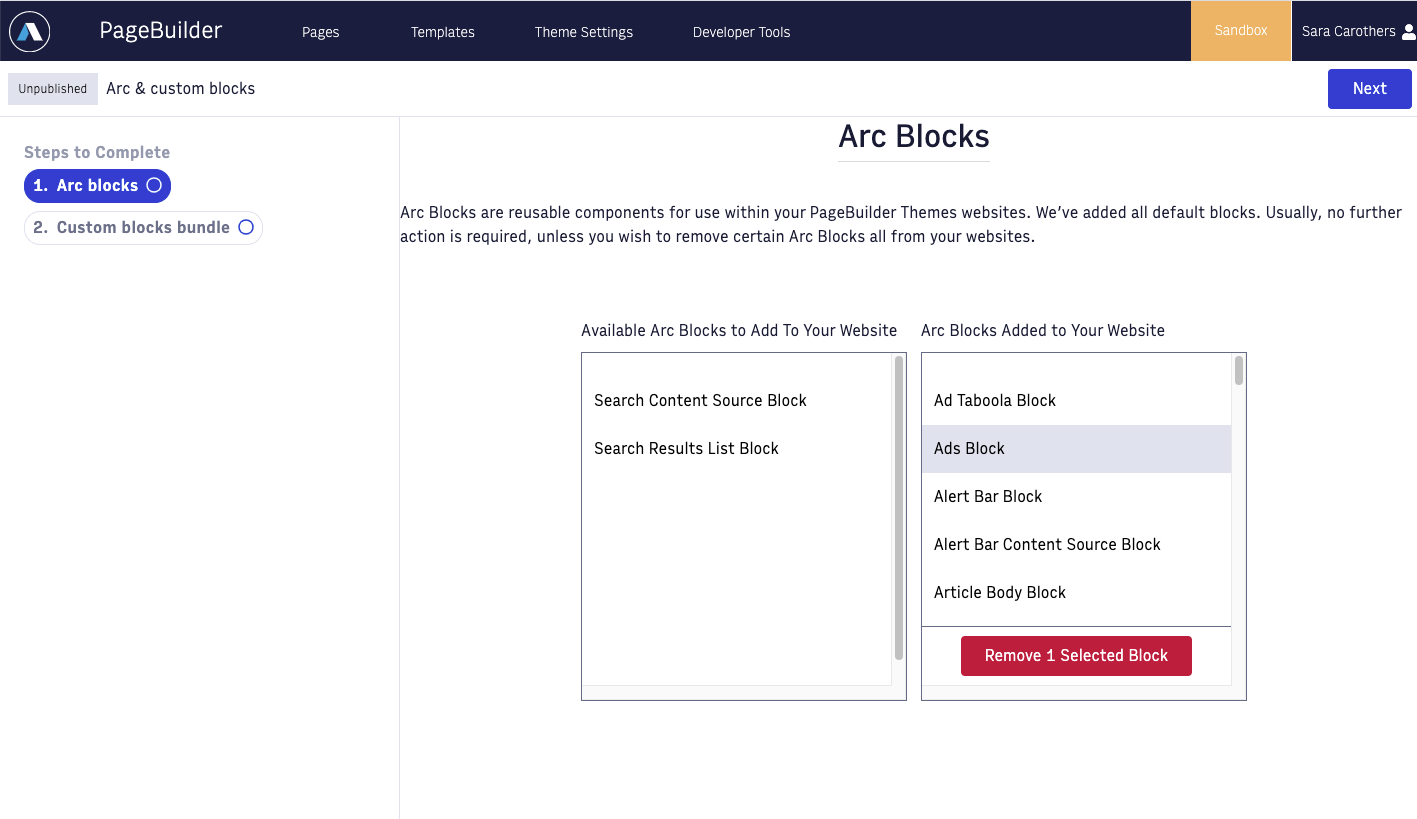
Task: Click the Next button
Action: [1369, 88]
